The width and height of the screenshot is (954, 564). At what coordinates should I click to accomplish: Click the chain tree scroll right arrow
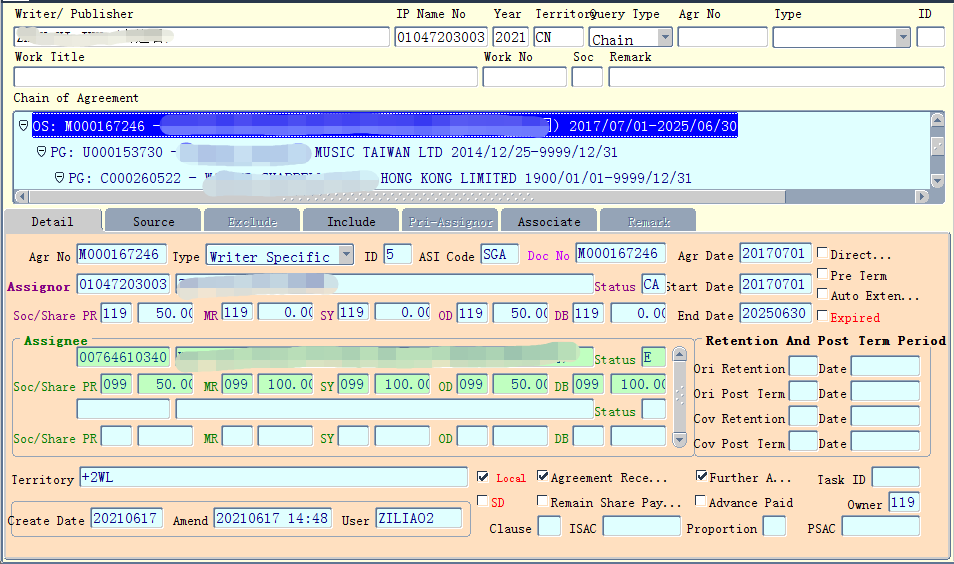pyautogui.click(x=922, y=197)
